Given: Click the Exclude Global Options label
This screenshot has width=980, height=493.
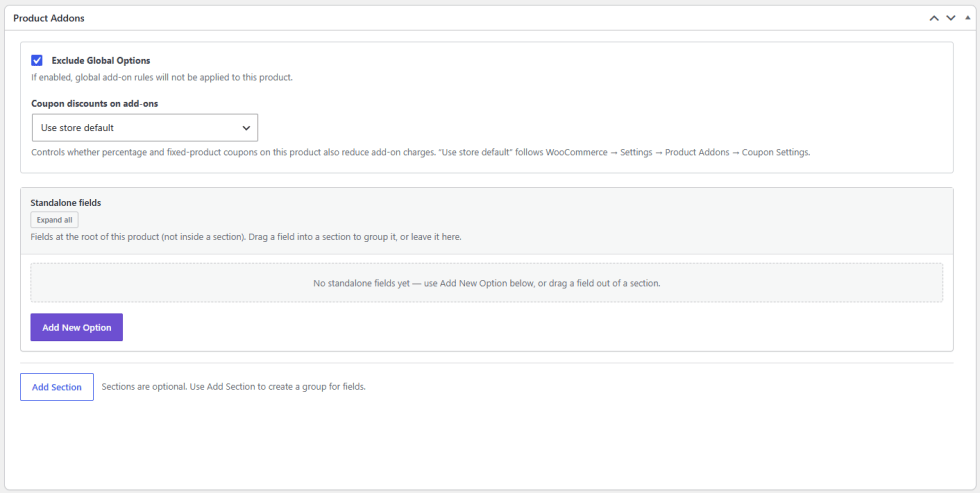Looking at the screenshot, I should [x=101, y=61].
